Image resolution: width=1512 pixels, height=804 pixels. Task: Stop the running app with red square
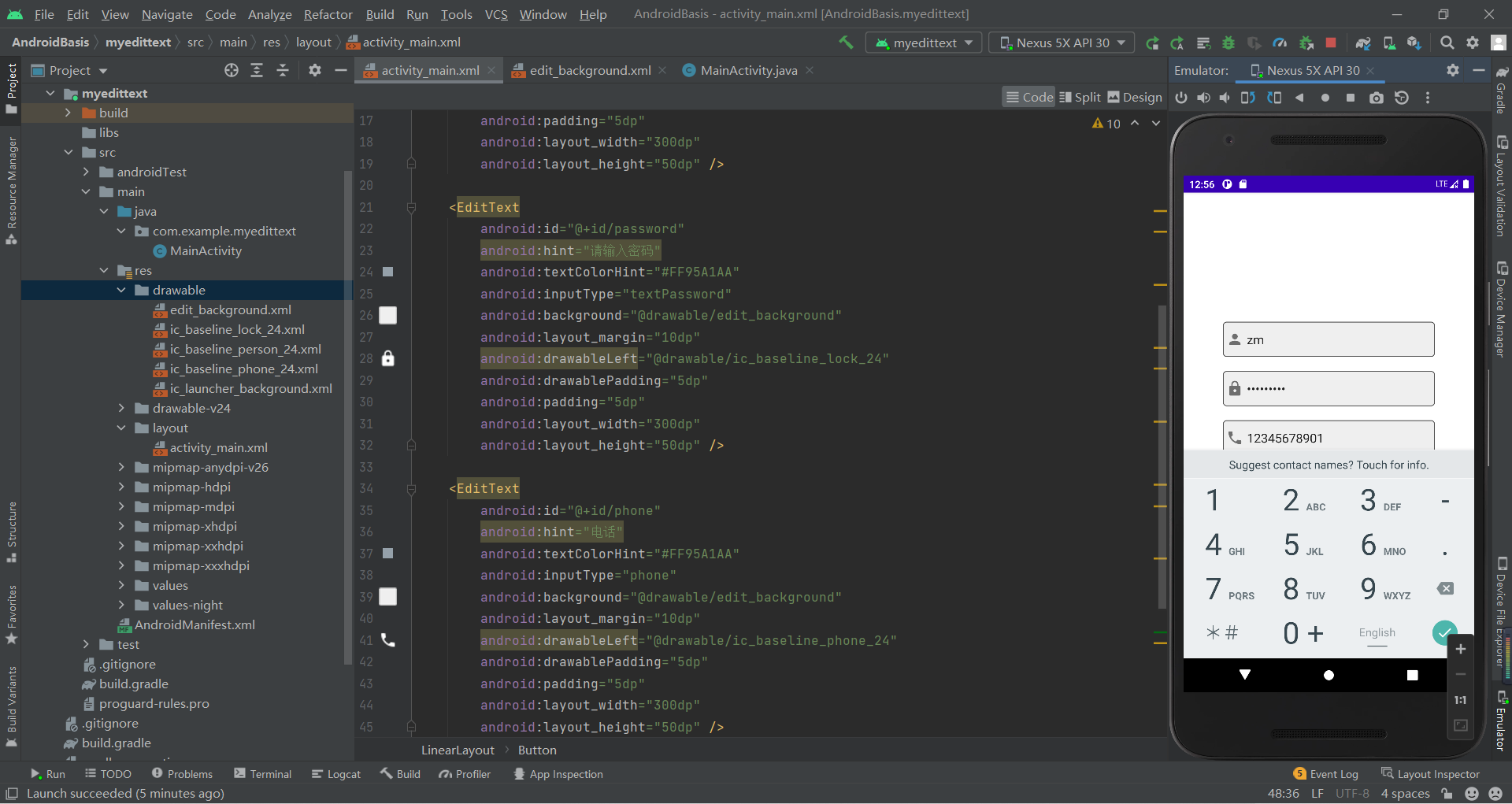(1331, 43)
